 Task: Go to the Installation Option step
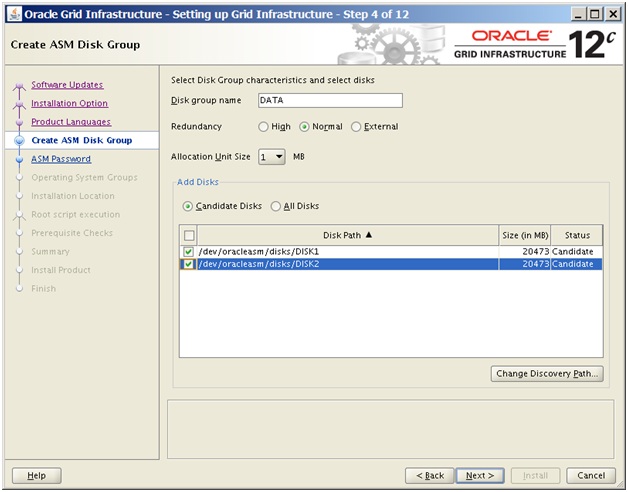pos(70,103)
